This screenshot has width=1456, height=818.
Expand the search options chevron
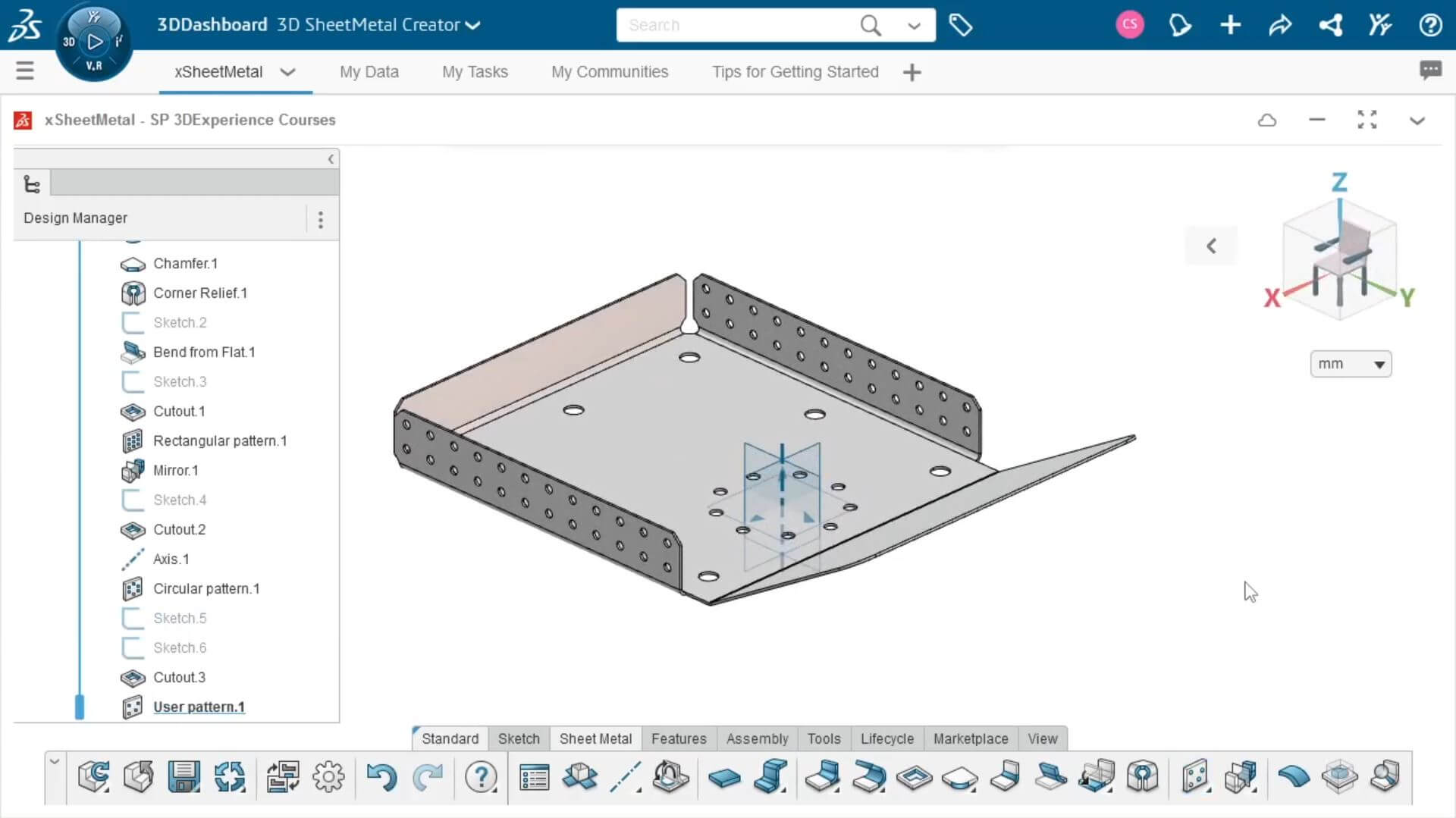[x=914, y=26]
